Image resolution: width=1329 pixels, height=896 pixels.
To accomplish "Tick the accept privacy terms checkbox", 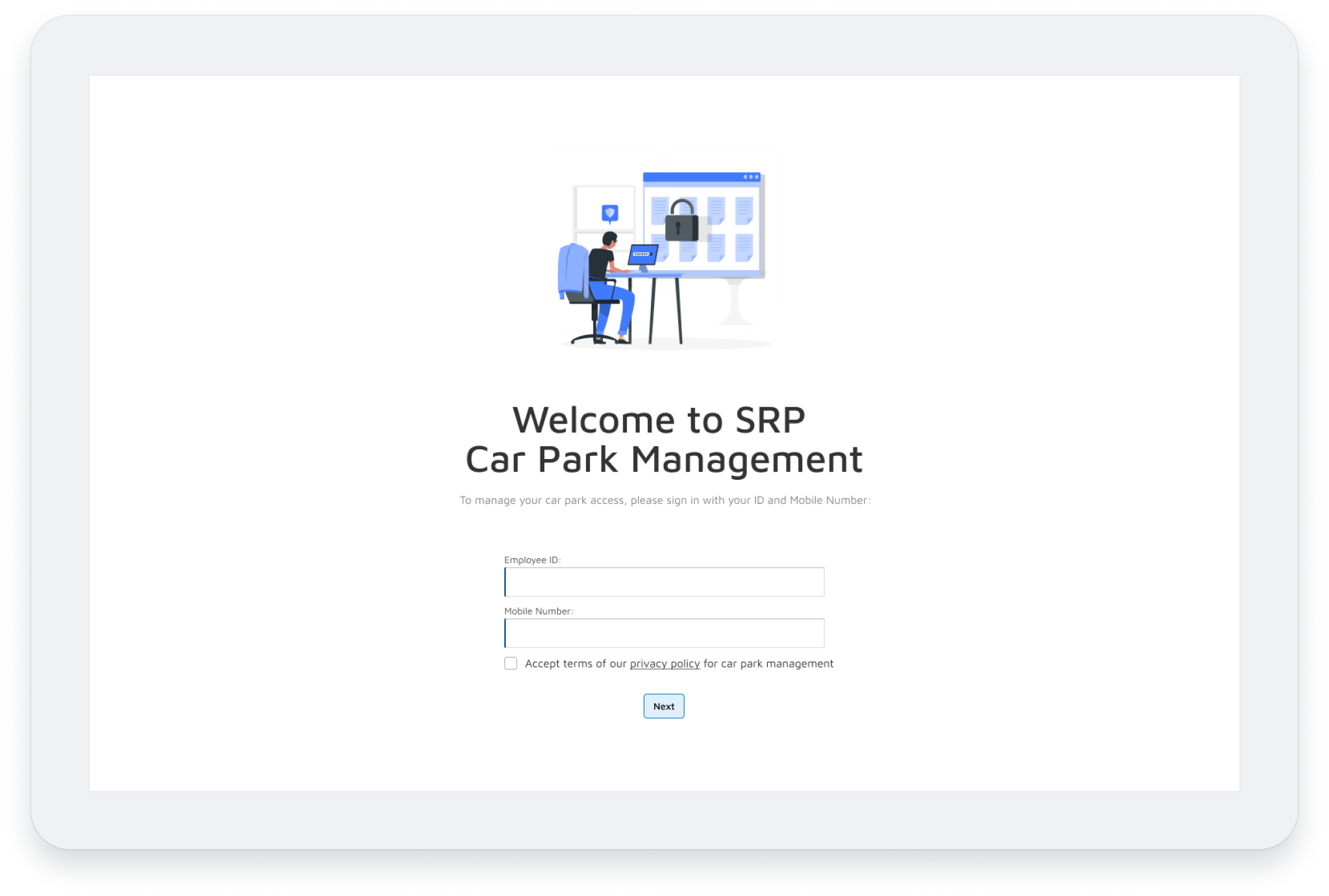I will [511, 664].
